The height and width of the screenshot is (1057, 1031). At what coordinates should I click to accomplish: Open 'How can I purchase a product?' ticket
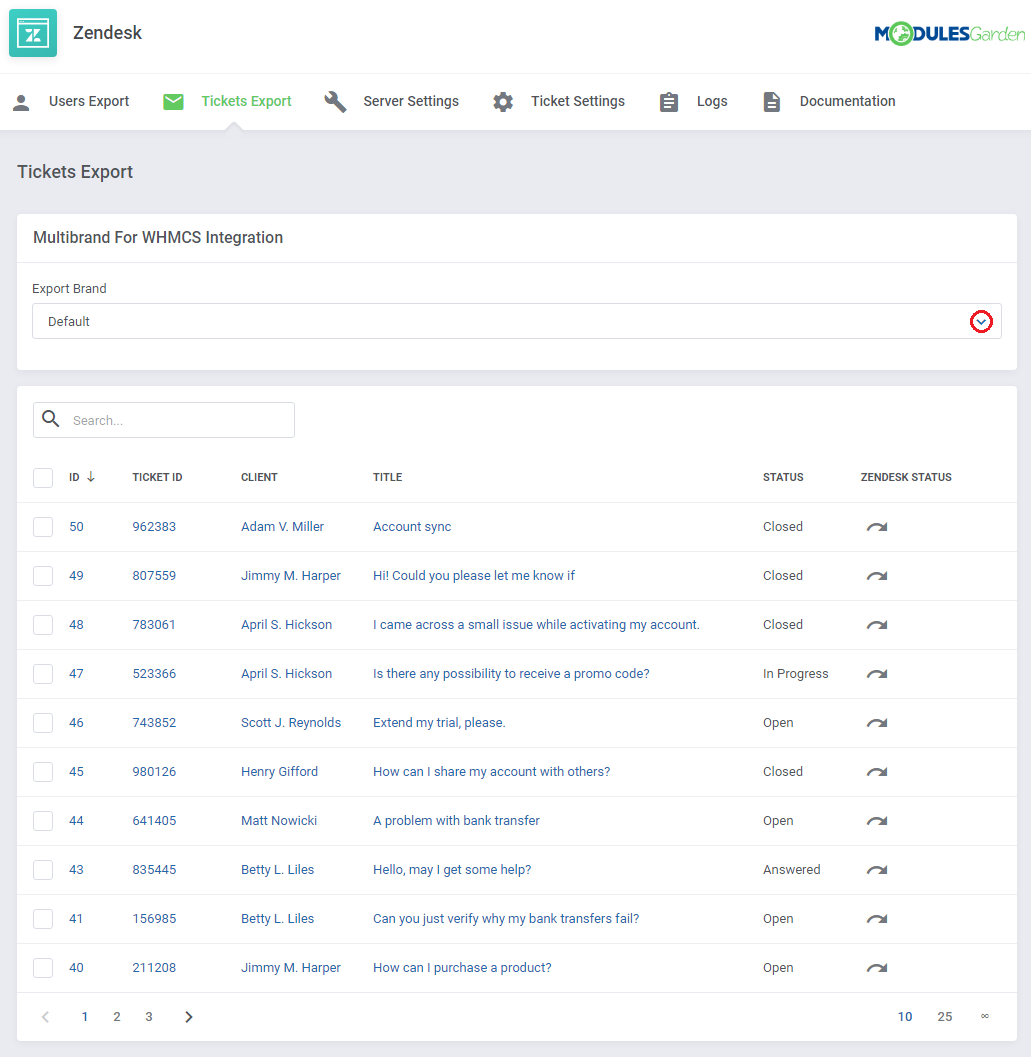(462, 967)
